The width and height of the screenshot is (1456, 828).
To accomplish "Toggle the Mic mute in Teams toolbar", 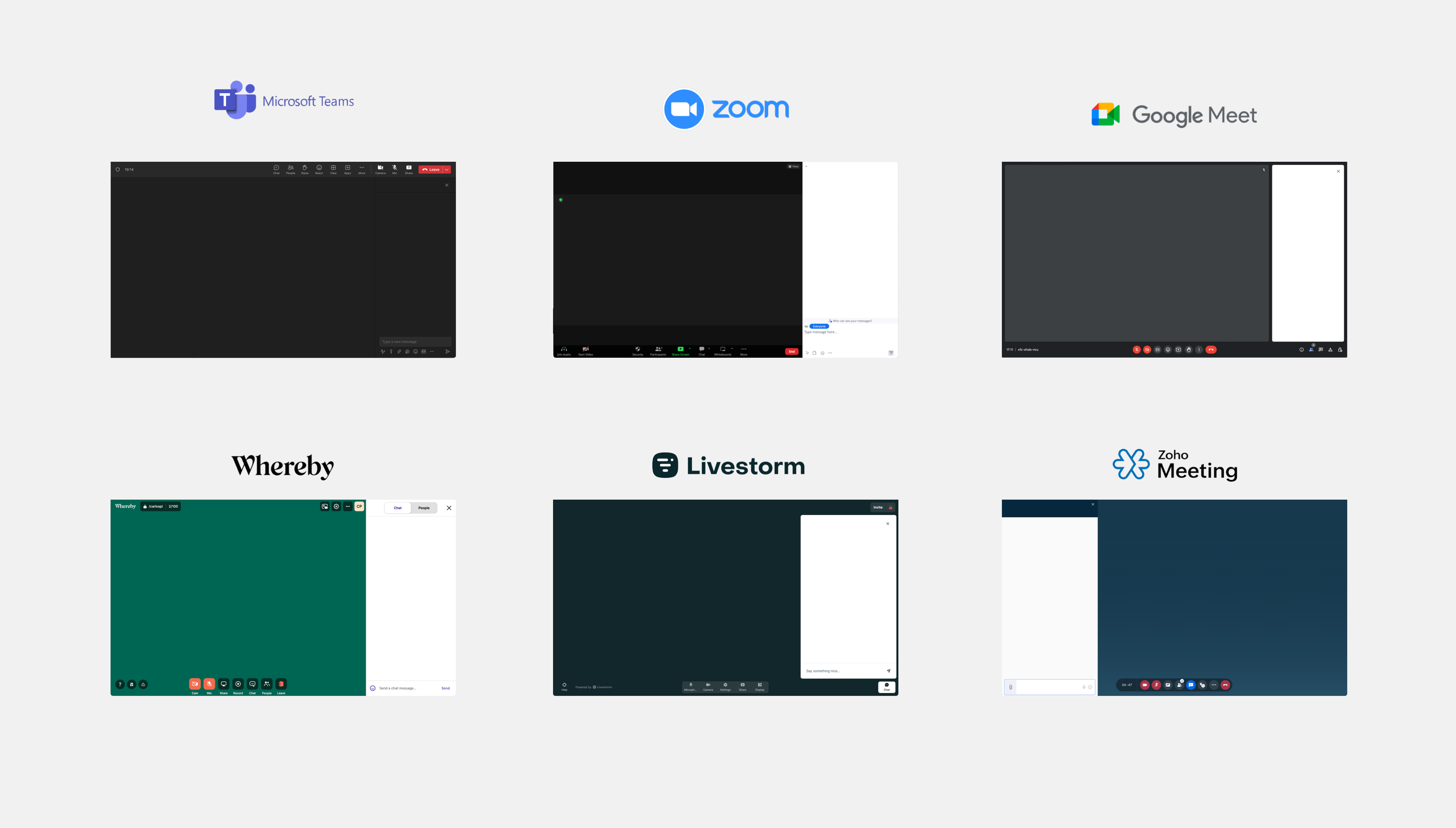I will tap(394, 169).
